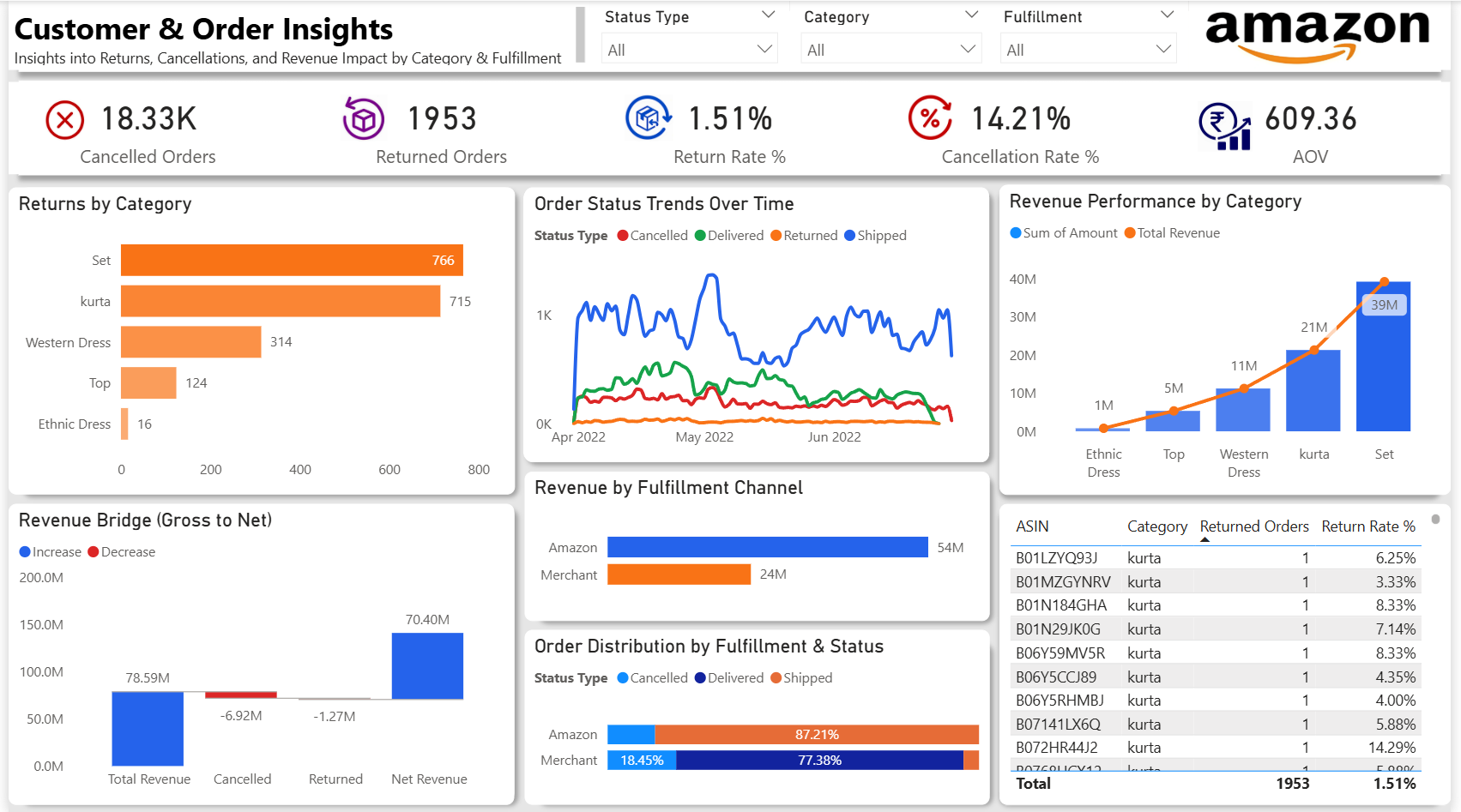Select the Amazon 54M revenue bar
This screenshot has height=812, width=1461.
(768, 547)
